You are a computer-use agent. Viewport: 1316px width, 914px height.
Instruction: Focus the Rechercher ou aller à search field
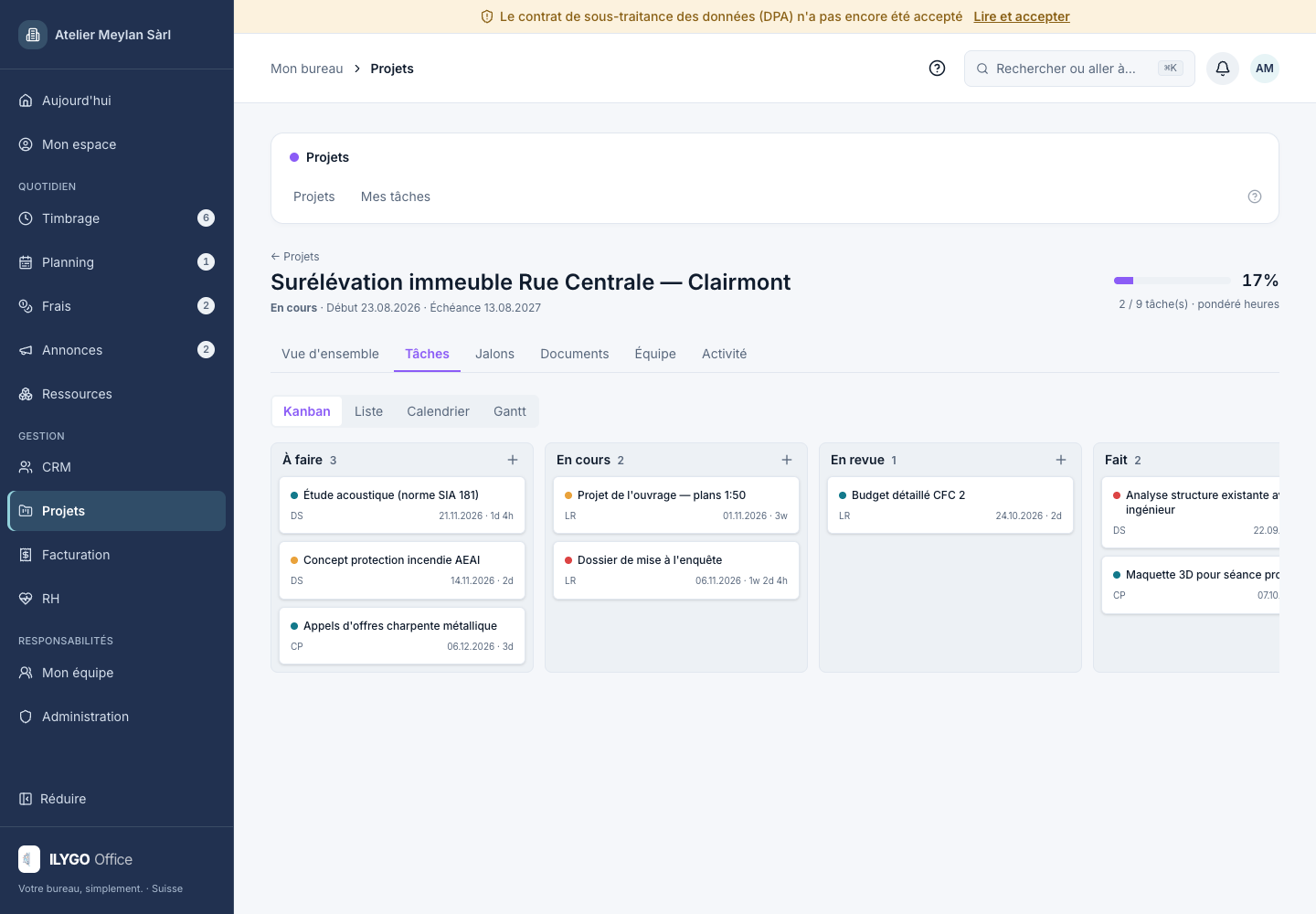[1079, 69]
